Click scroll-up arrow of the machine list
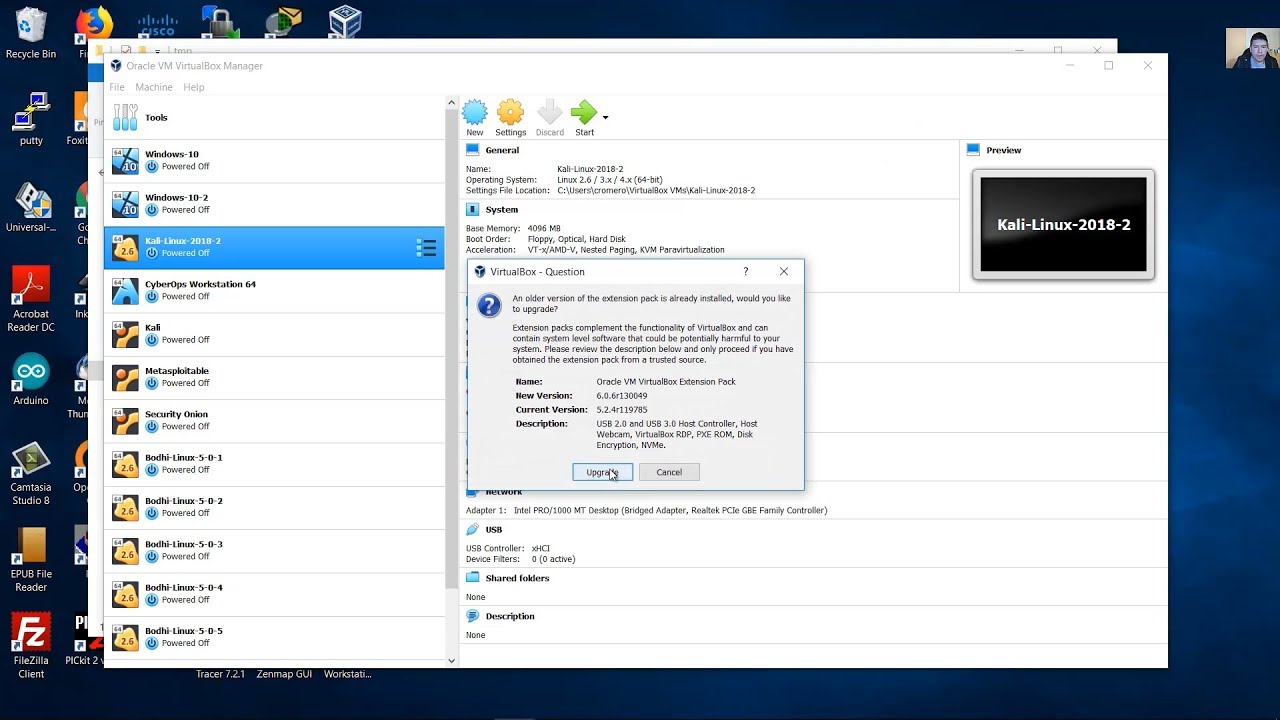Viewport: 1280px width, 720px height. 451,103
